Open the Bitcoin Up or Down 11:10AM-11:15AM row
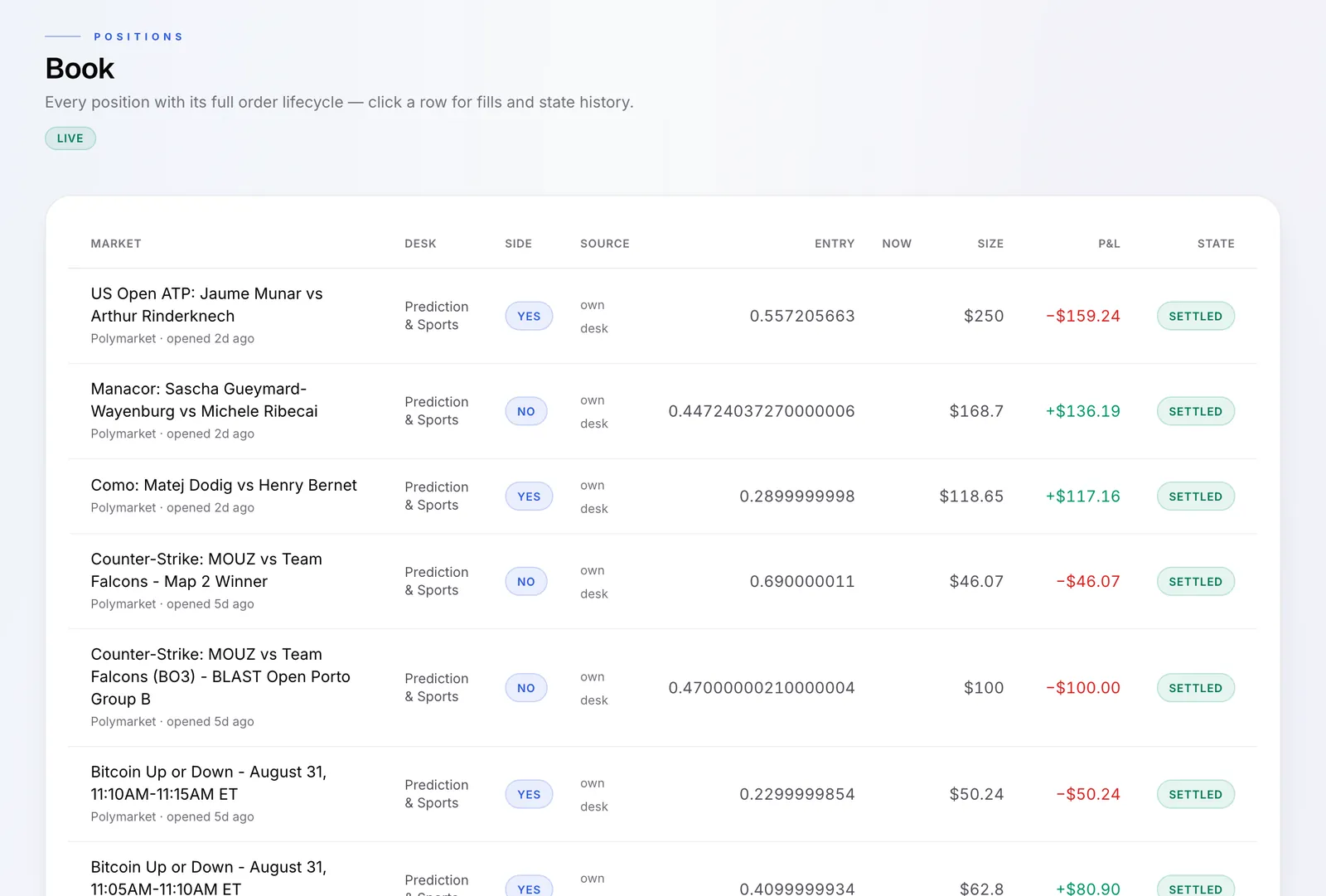 click(662, 794)
